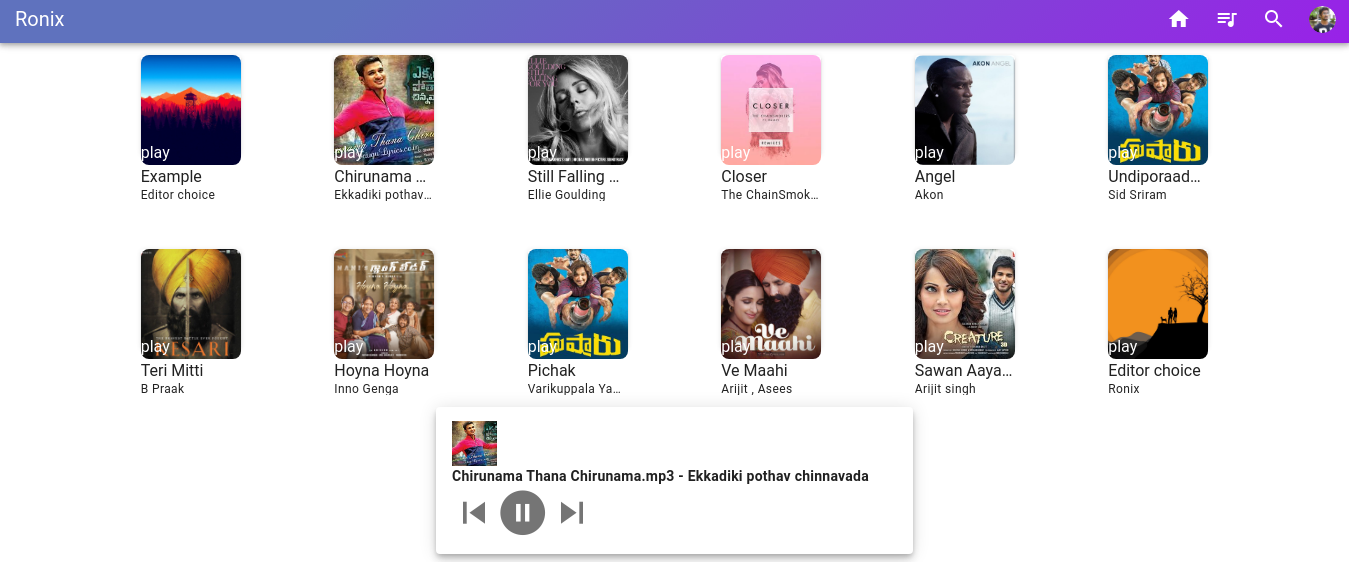Open the playlist queue icon
The image size is (1349, 571).
tap(1226, 20)
